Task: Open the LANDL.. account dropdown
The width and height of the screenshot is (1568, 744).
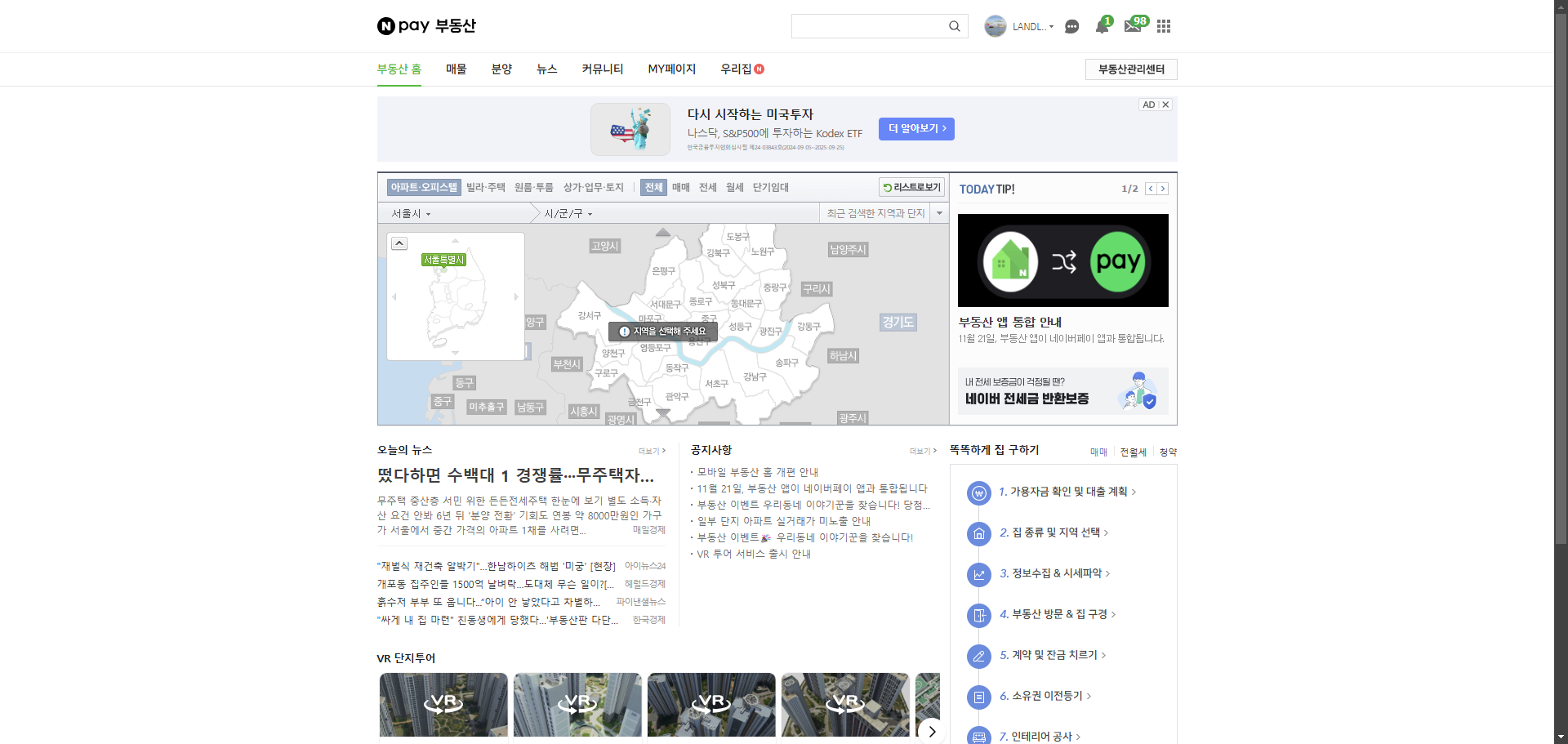Action: (x=1033, y=27)
